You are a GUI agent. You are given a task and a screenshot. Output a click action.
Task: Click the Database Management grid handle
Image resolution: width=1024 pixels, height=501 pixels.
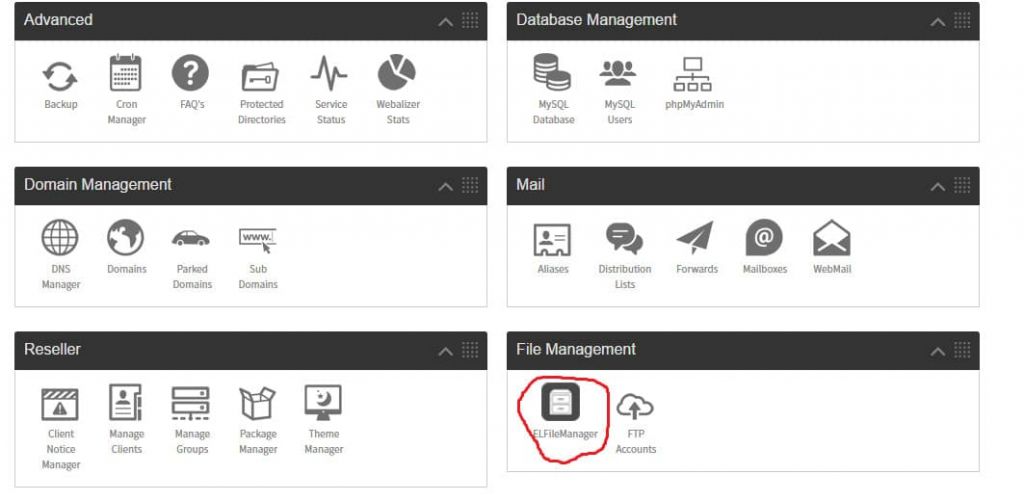click(962, 20)
